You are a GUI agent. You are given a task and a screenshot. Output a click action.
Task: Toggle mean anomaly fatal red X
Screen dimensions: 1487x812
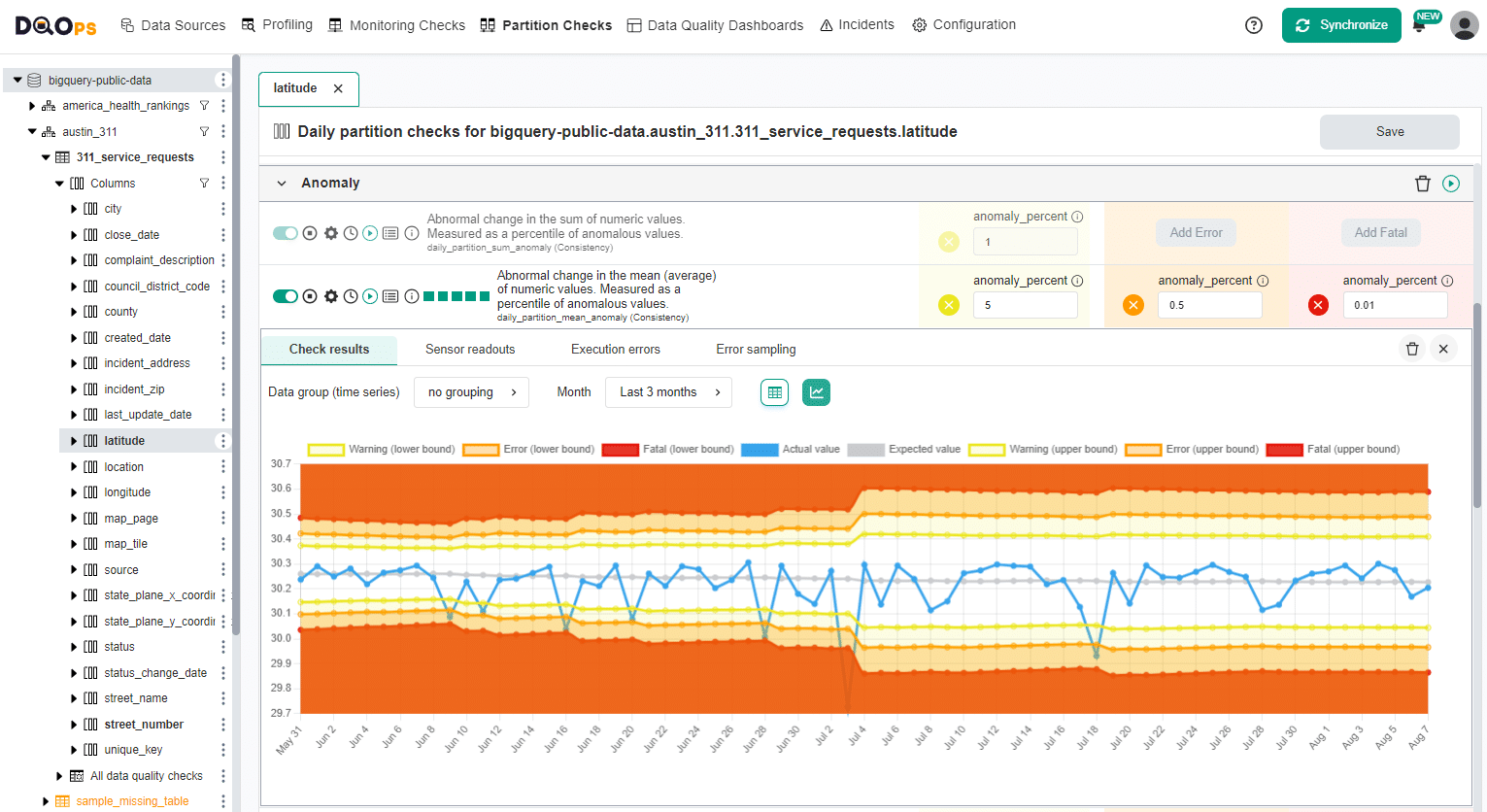click(x=1318, y=305)
